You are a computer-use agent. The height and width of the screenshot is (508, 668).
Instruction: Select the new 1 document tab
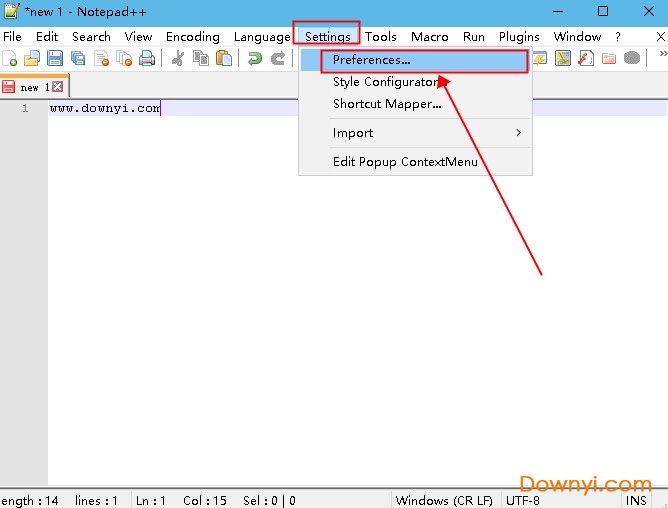34,87
